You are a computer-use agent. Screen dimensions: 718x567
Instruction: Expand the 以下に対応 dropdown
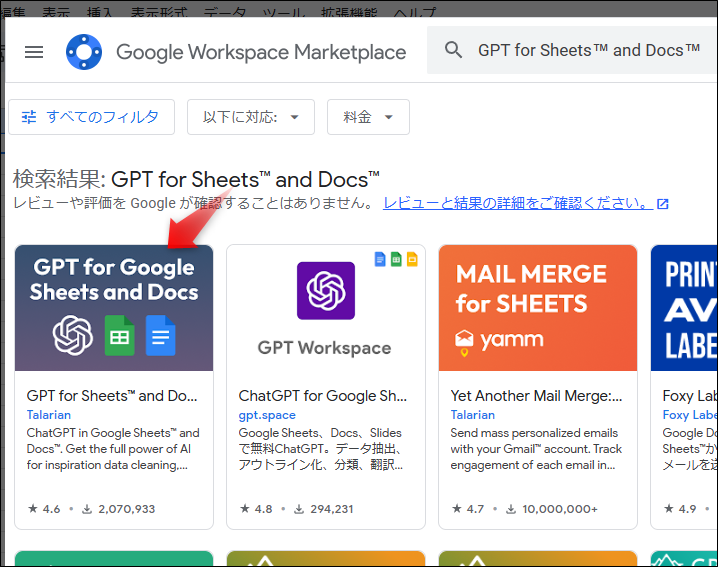click(250, 117)
